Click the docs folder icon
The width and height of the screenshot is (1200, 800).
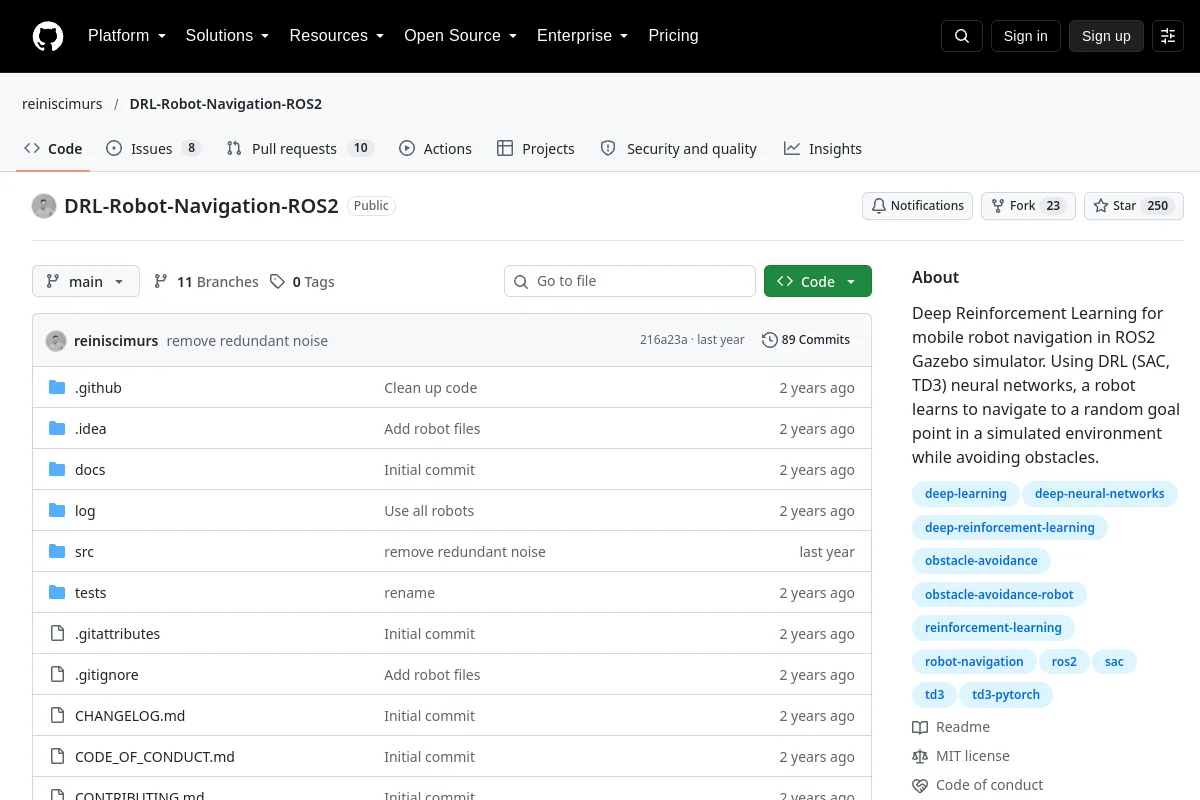coord(57,470)
